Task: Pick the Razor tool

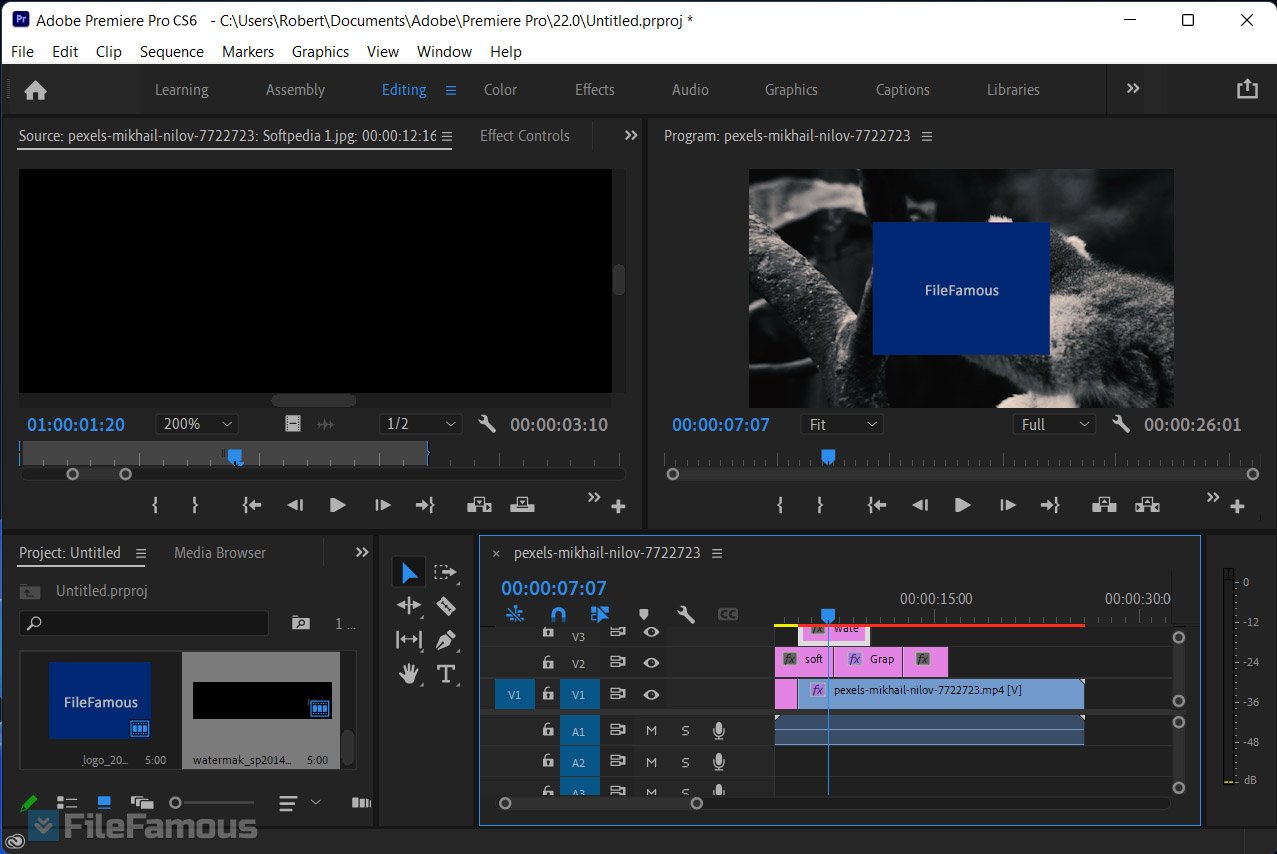Action: pyautogui.click(x=446, y=605)
